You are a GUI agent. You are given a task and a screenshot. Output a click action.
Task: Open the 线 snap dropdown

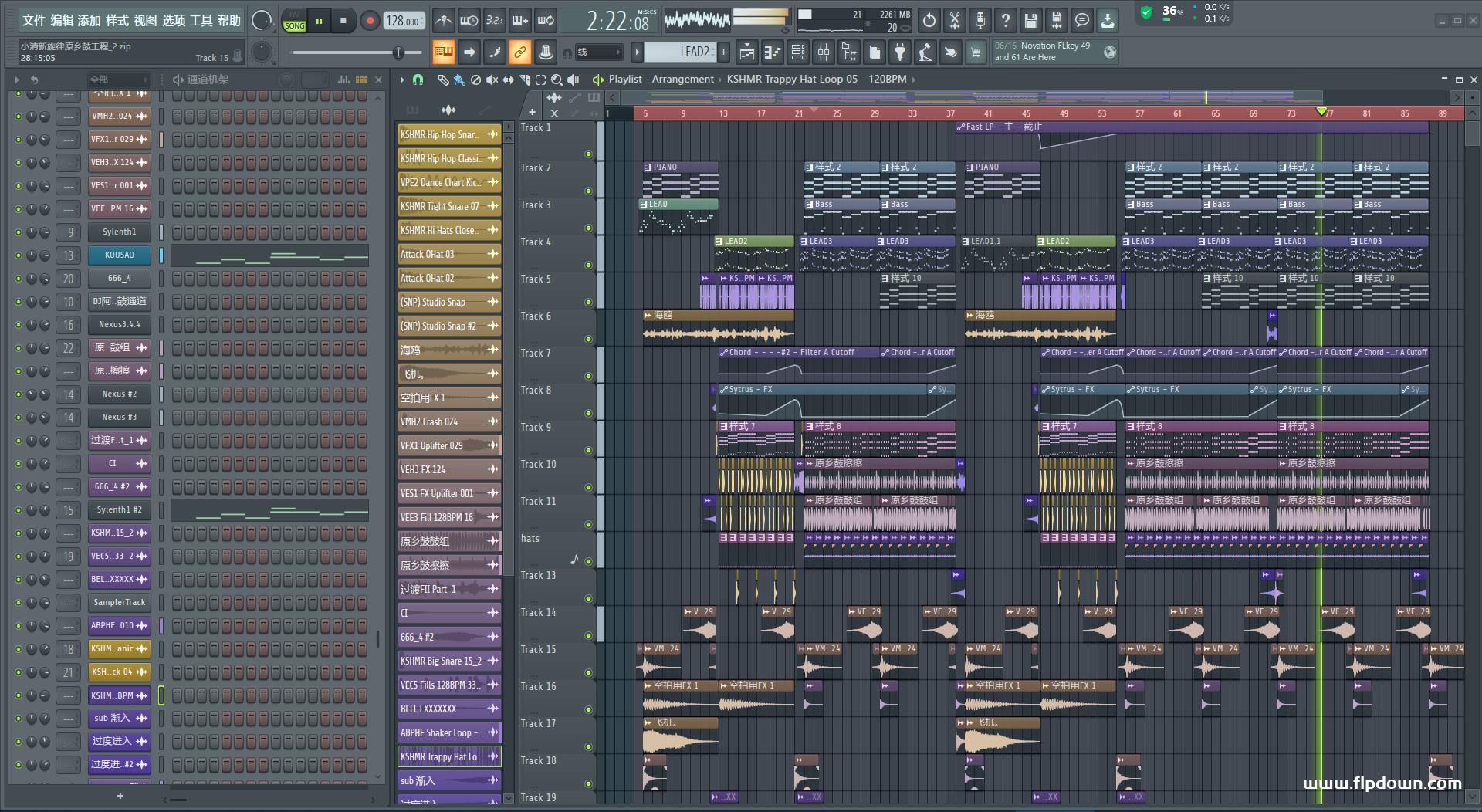[599, 52]
